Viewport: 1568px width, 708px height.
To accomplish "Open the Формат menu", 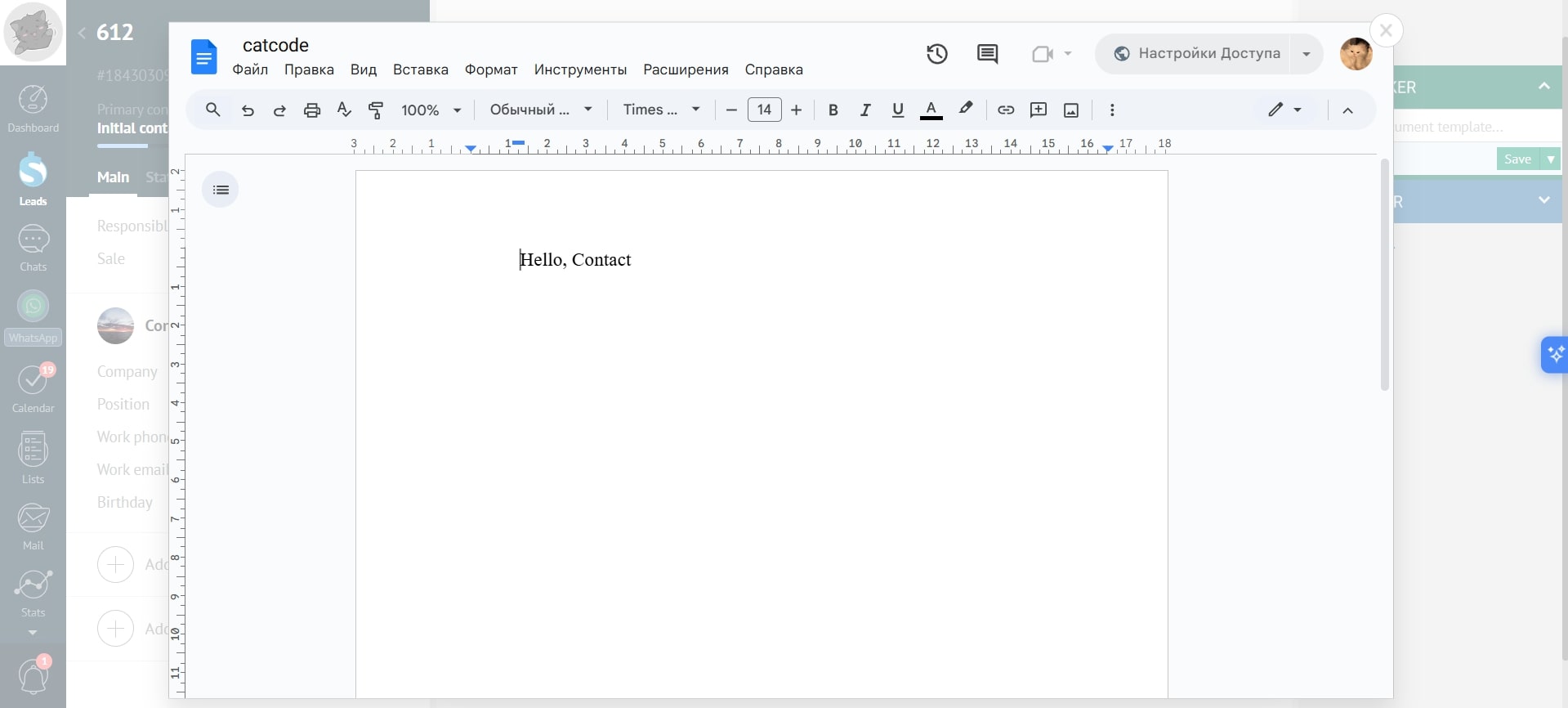I will tap(491, 69).
